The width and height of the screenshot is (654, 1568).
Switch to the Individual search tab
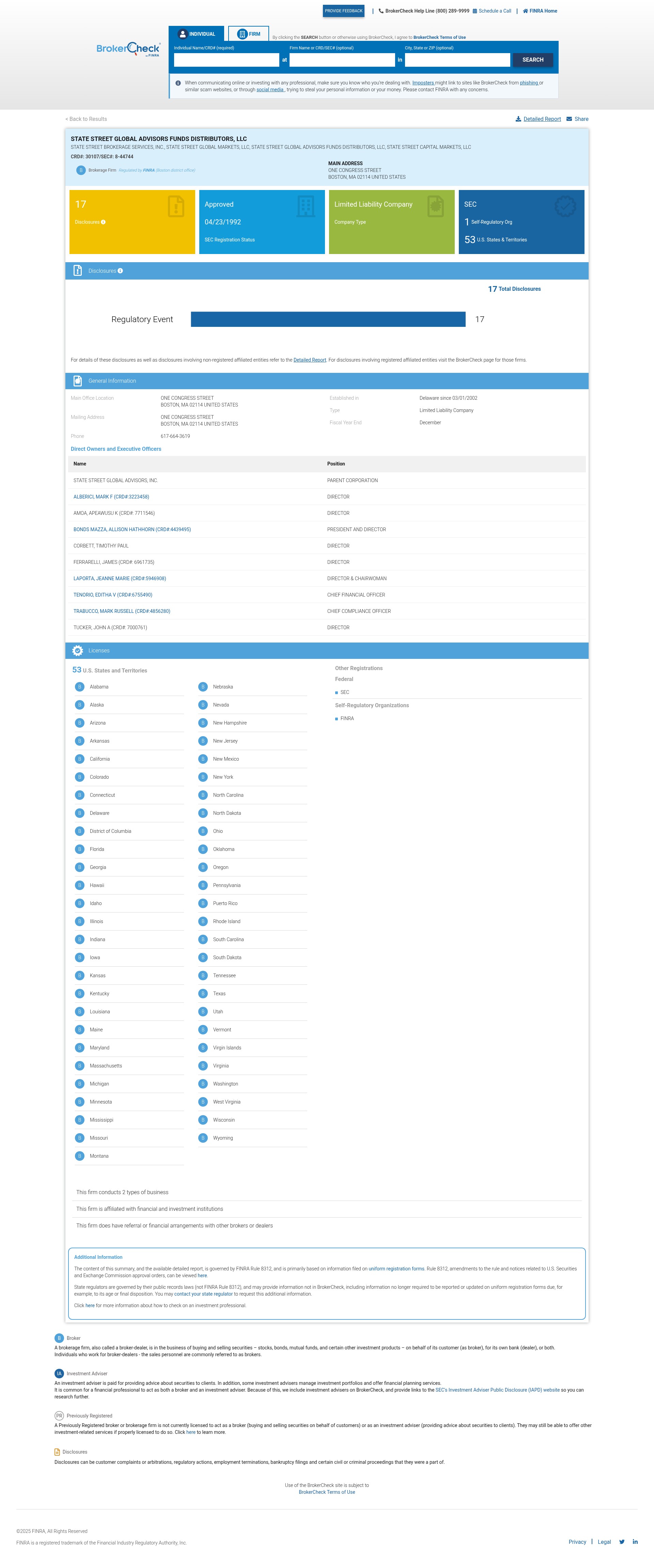click(x=196, y=34)
